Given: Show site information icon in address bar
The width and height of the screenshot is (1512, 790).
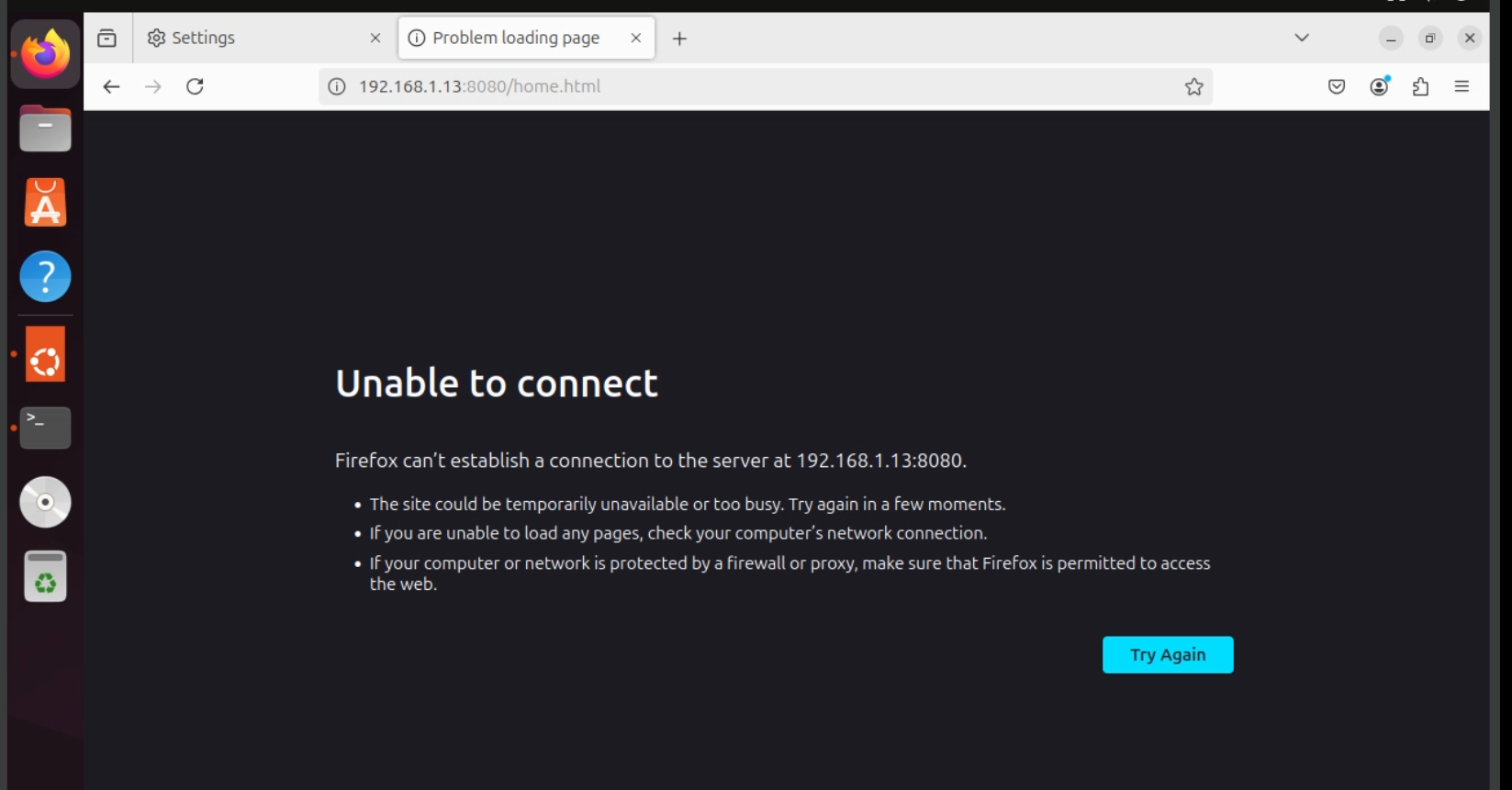Looking at the screenshot, I should click(x=337, y=86).
